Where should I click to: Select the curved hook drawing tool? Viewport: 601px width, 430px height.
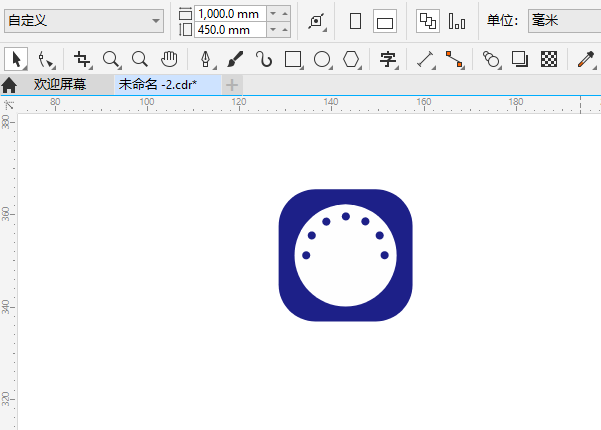point(264,59)
